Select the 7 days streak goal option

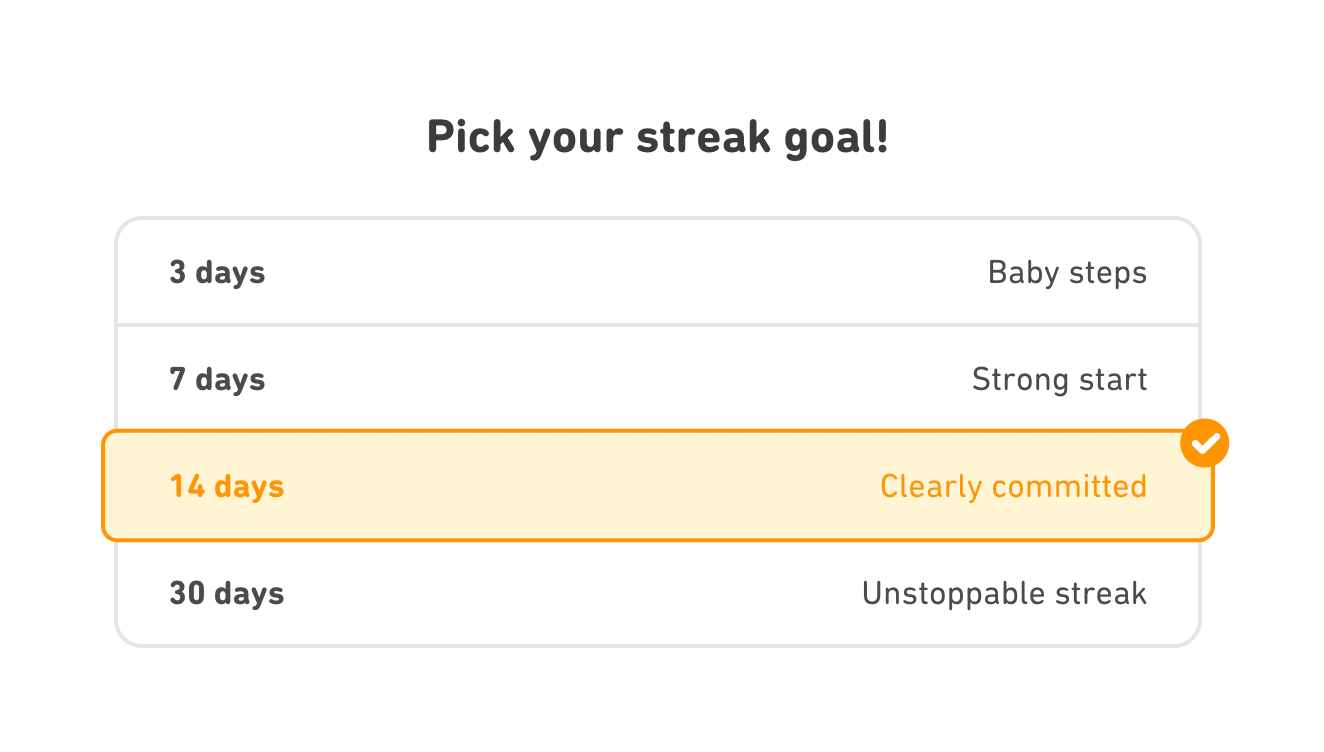(657, 379)
